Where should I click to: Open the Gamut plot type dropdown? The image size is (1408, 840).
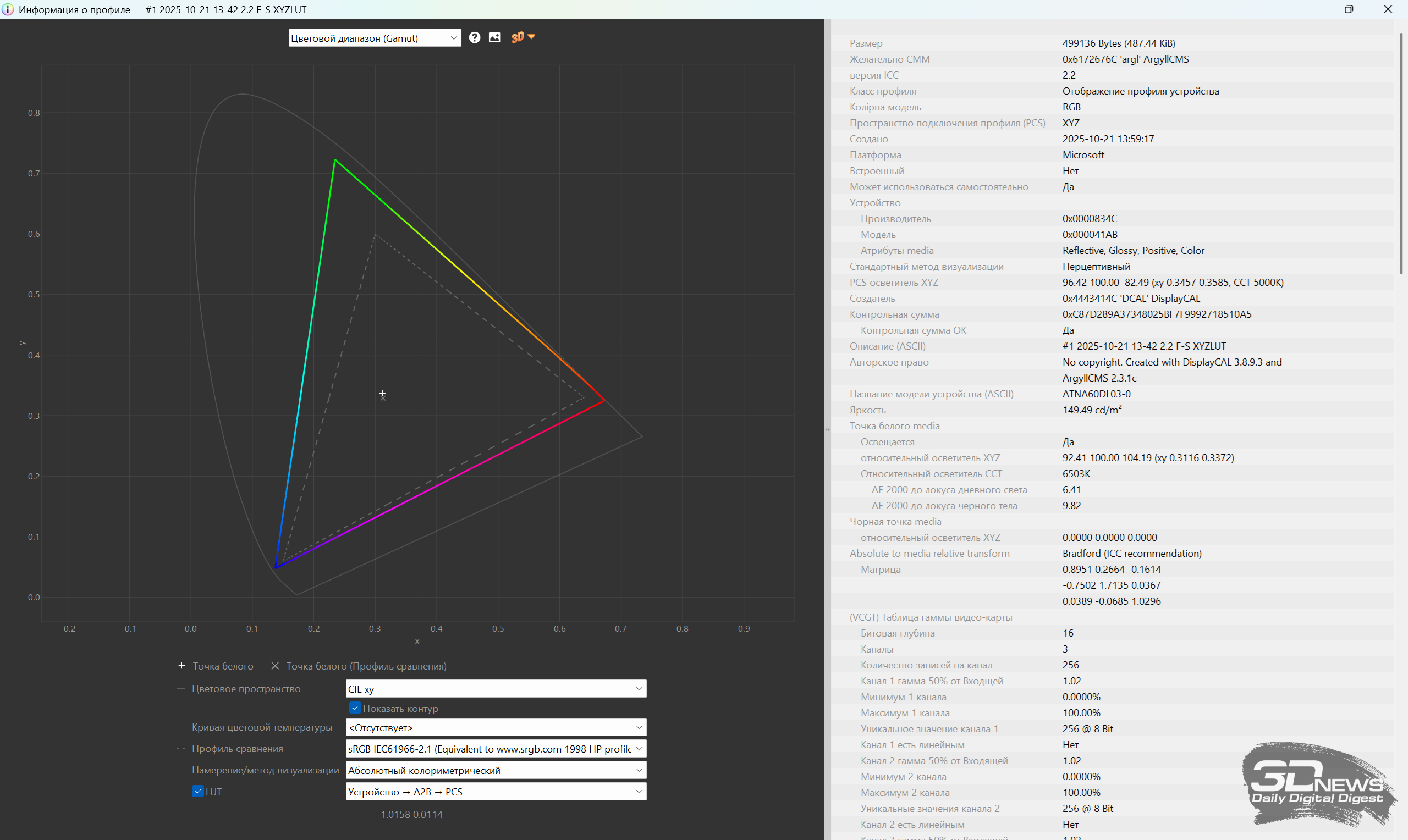[374, 38]
